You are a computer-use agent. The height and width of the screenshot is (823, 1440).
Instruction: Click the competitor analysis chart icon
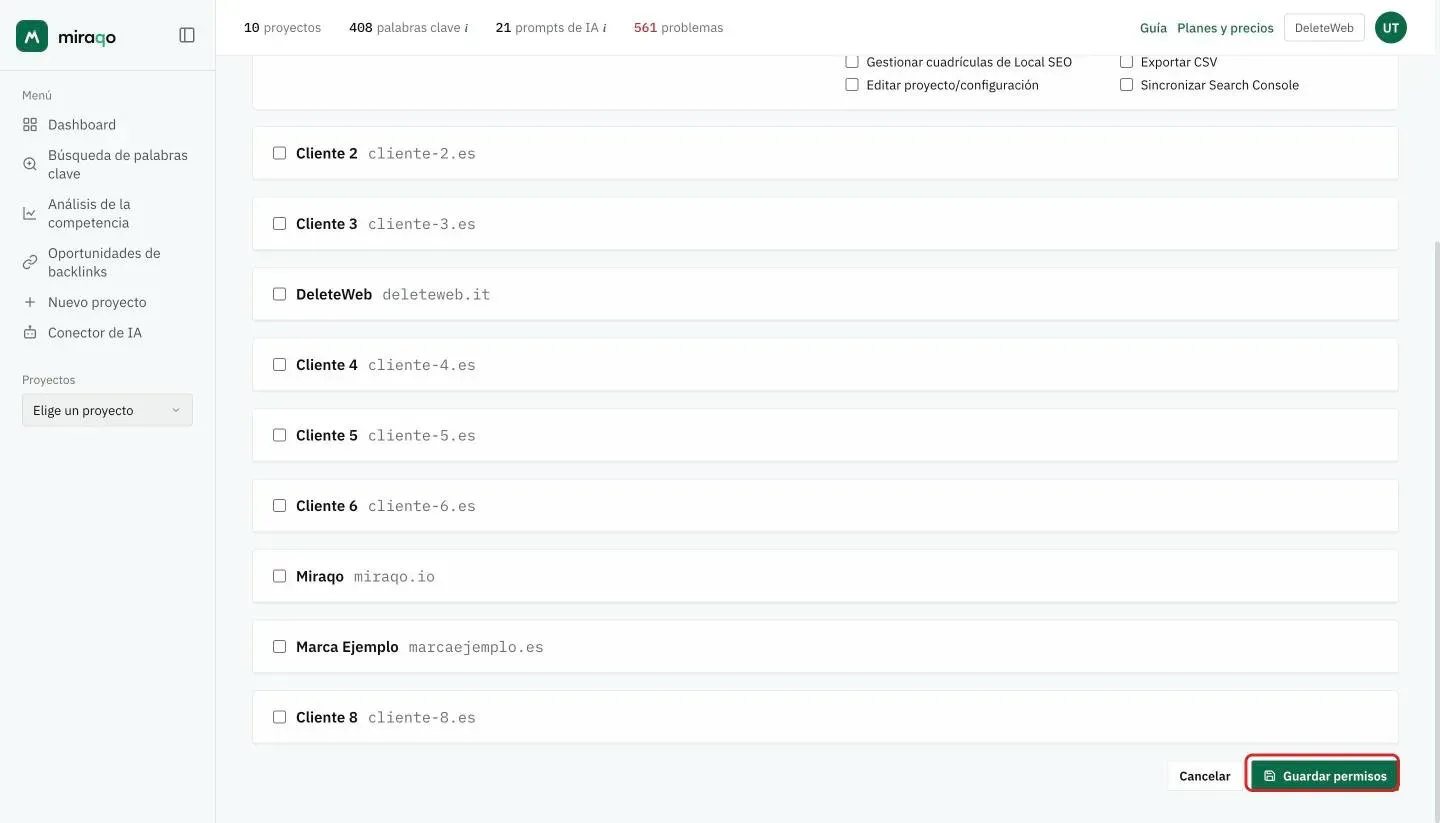pyautogui.click(x=30, y=213)
